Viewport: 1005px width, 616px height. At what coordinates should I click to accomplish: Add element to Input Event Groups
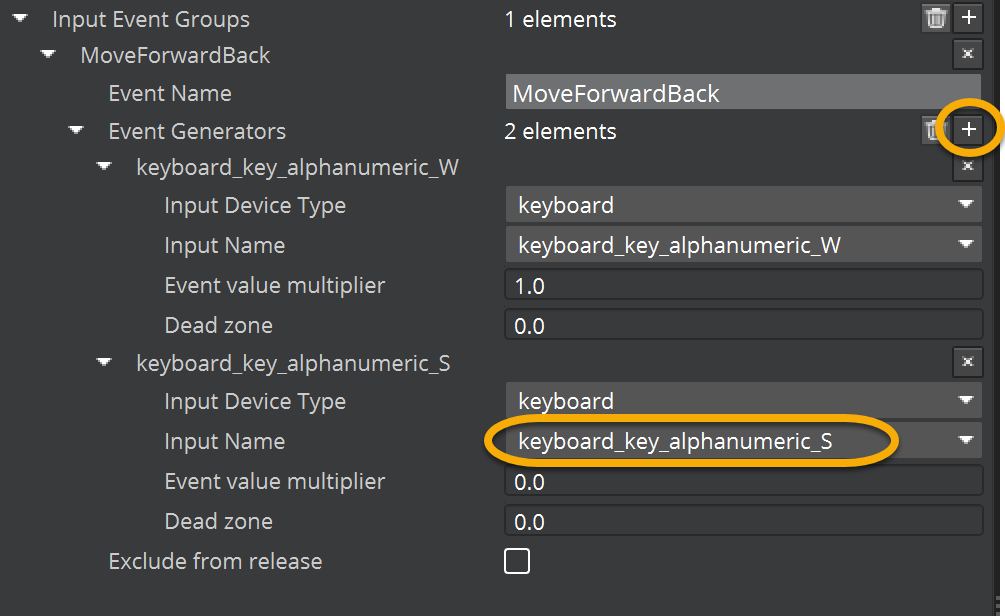pos(967,18)
